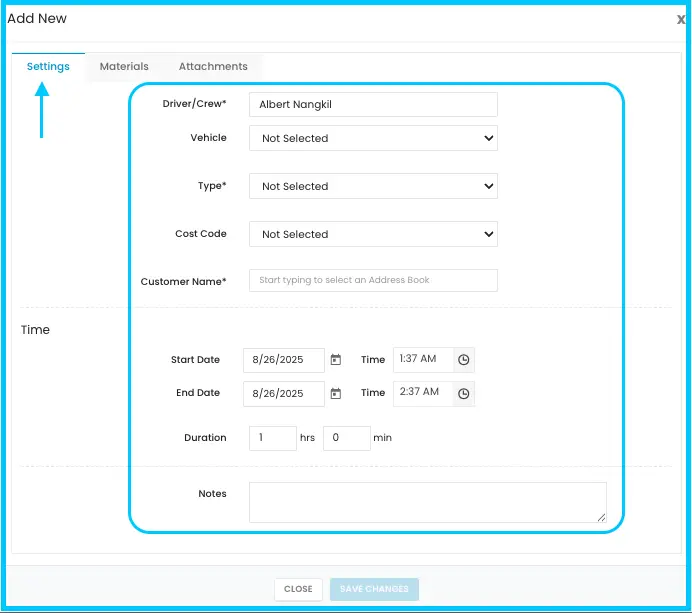
Task: Close the Add New dialog with X
Action: pyautogui.click(x=681, y=19)
